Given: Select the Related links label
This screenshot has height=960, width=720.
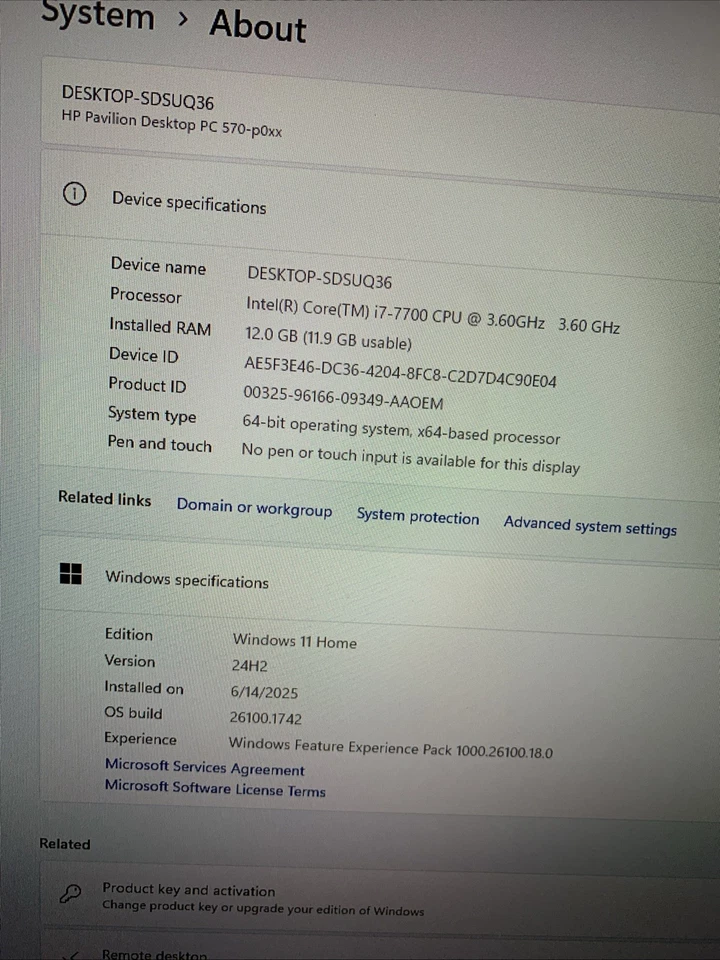Looking at the screenshot, I should tap(104, 498).
